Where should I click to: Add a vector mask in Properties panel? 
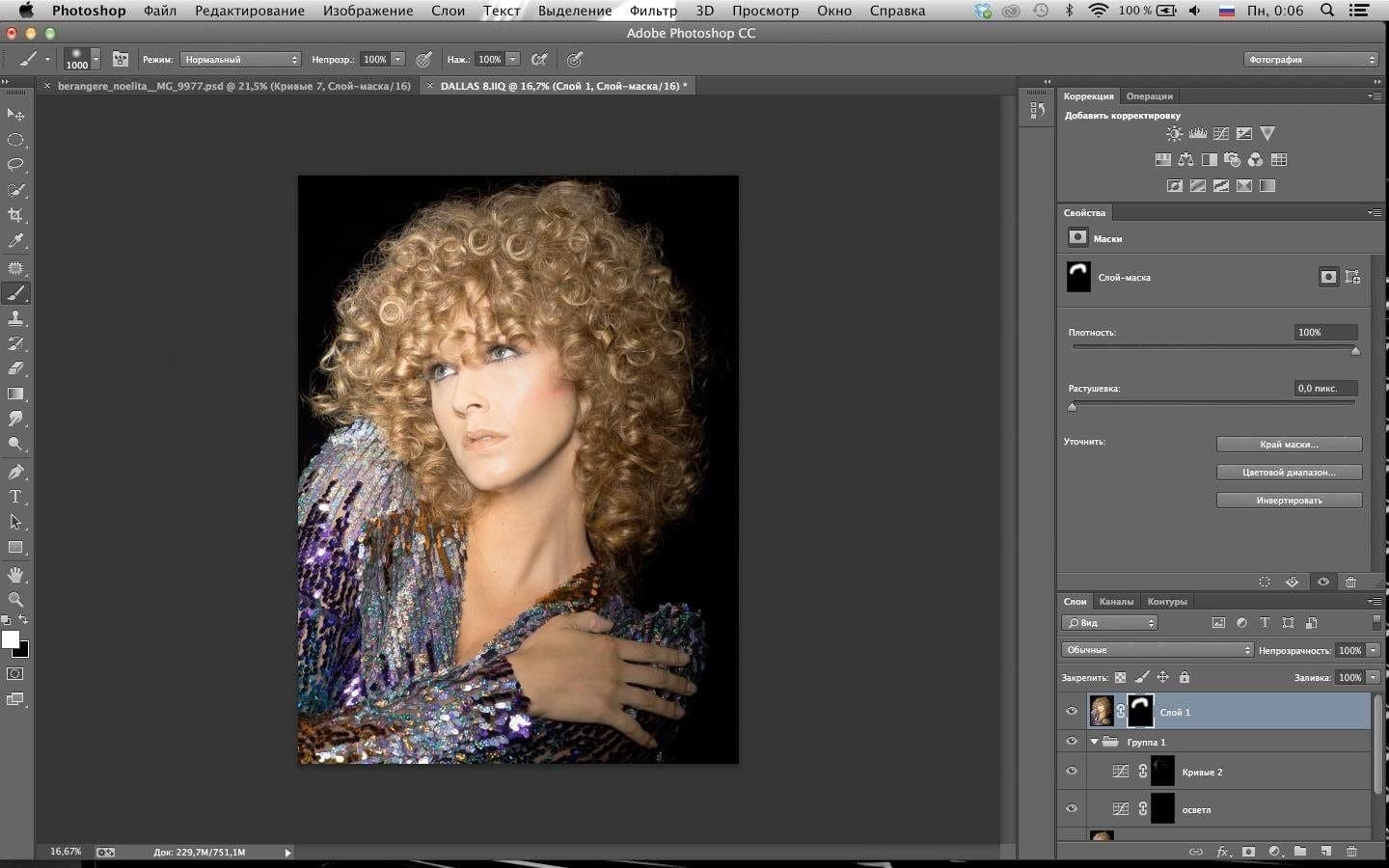[x=1353, y=277]
